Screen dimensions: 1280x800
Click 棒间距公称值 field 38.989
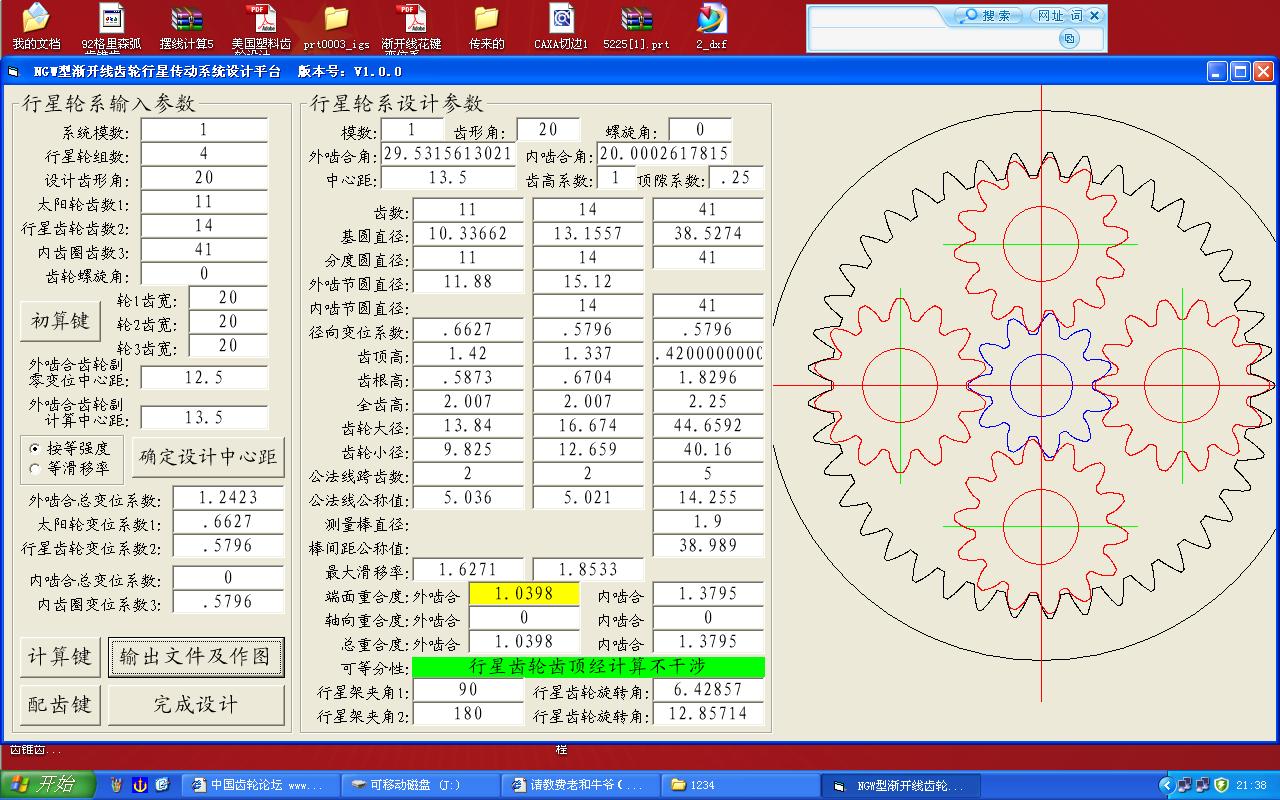click(x=708, y=546)
